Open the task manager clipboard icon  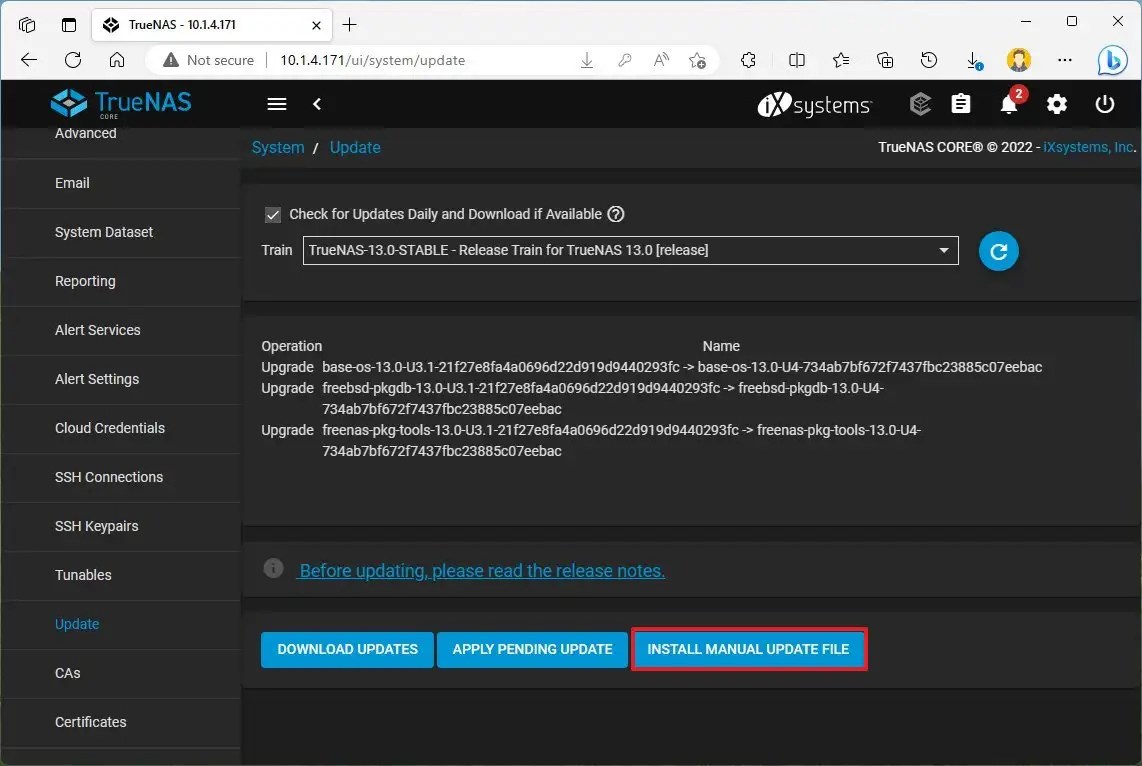point(961,104)
